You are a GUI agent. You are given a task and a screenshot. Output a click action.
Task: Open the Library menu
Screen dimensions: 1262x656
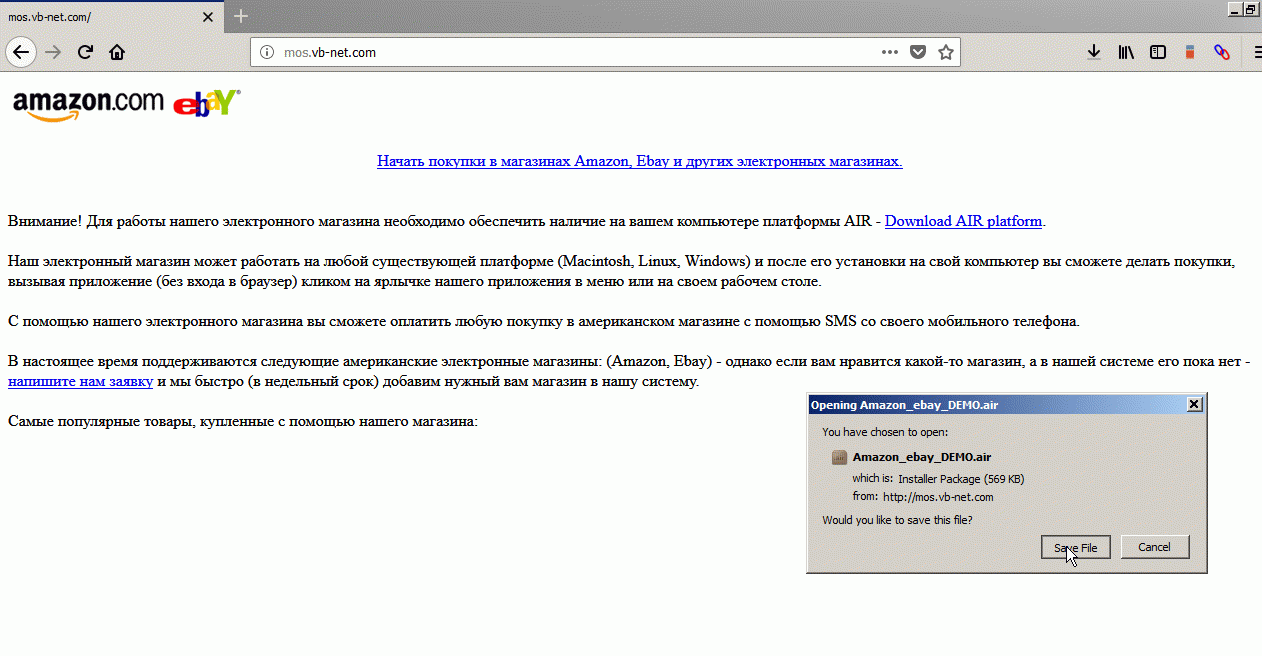click(x=1126, y=52)
